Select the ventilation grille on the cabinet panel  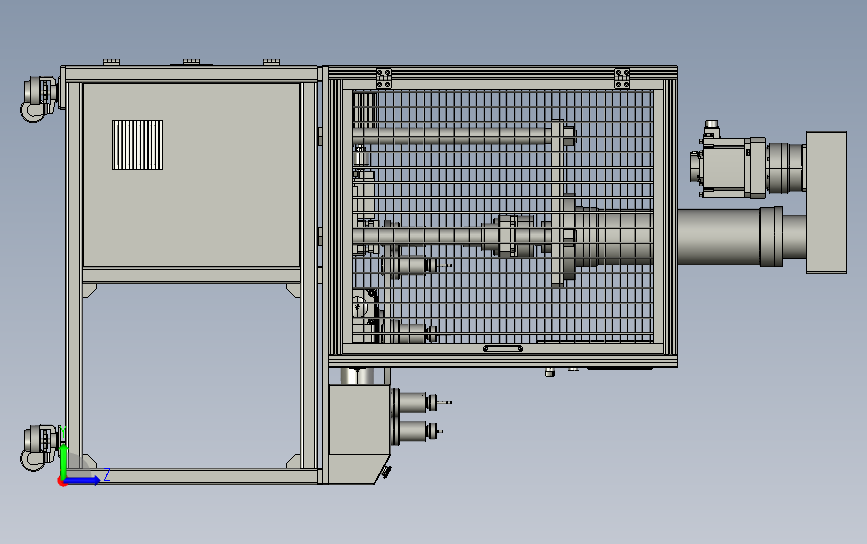[x=138, y=145]
